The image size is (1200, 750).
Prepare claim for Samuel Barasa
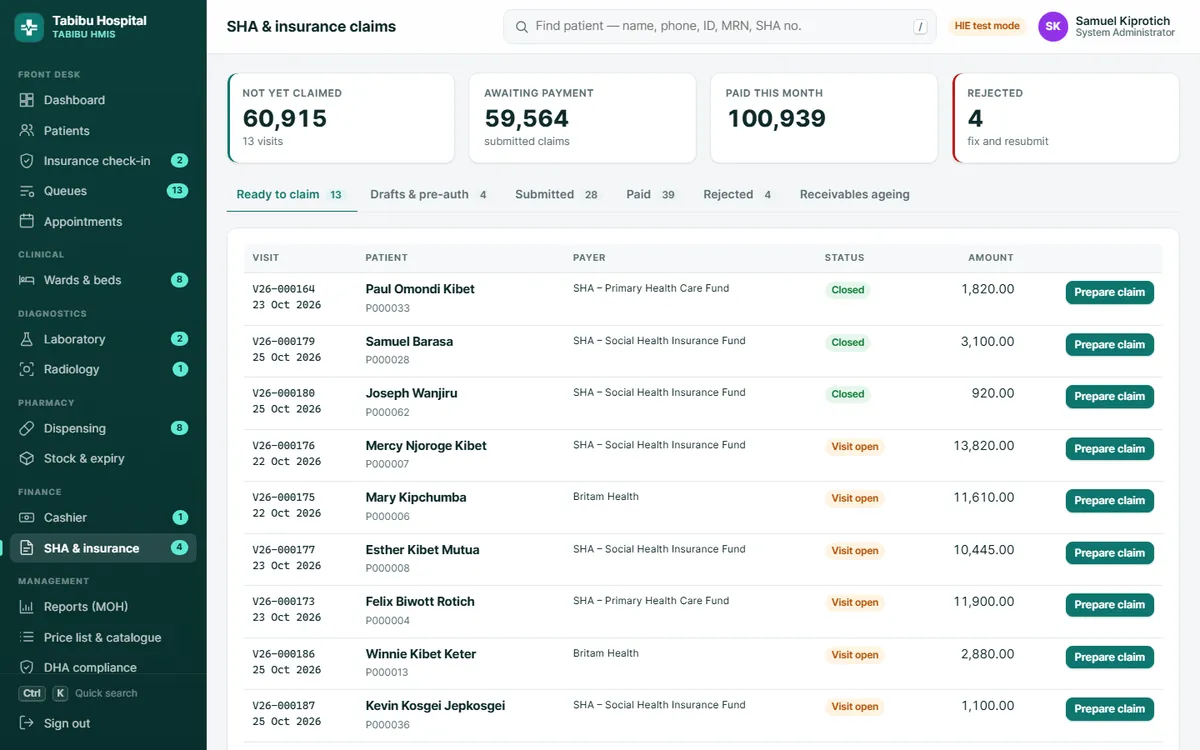(x=1110, y=344)
